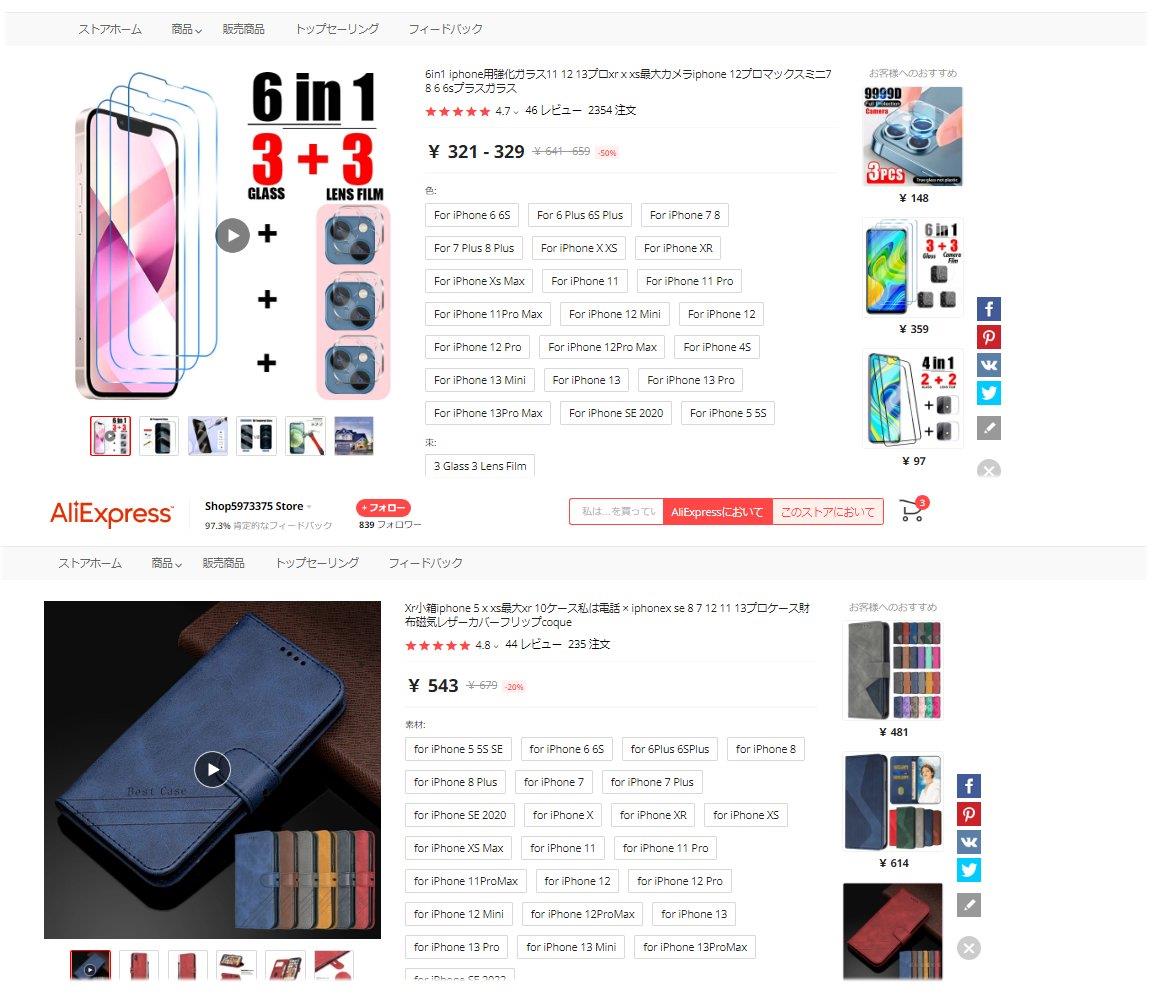This screenshot has width=1152, height=1008.
Task: Expand the 4.7 rating dropdown arrow
Action: [x=516, y=112]
